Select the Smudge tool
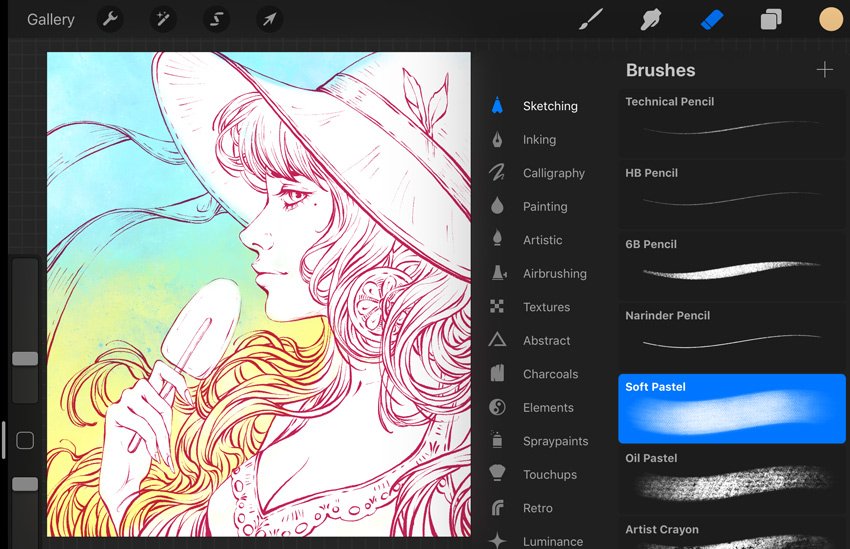This screenshot has width=850, height=549. point(651,20)
